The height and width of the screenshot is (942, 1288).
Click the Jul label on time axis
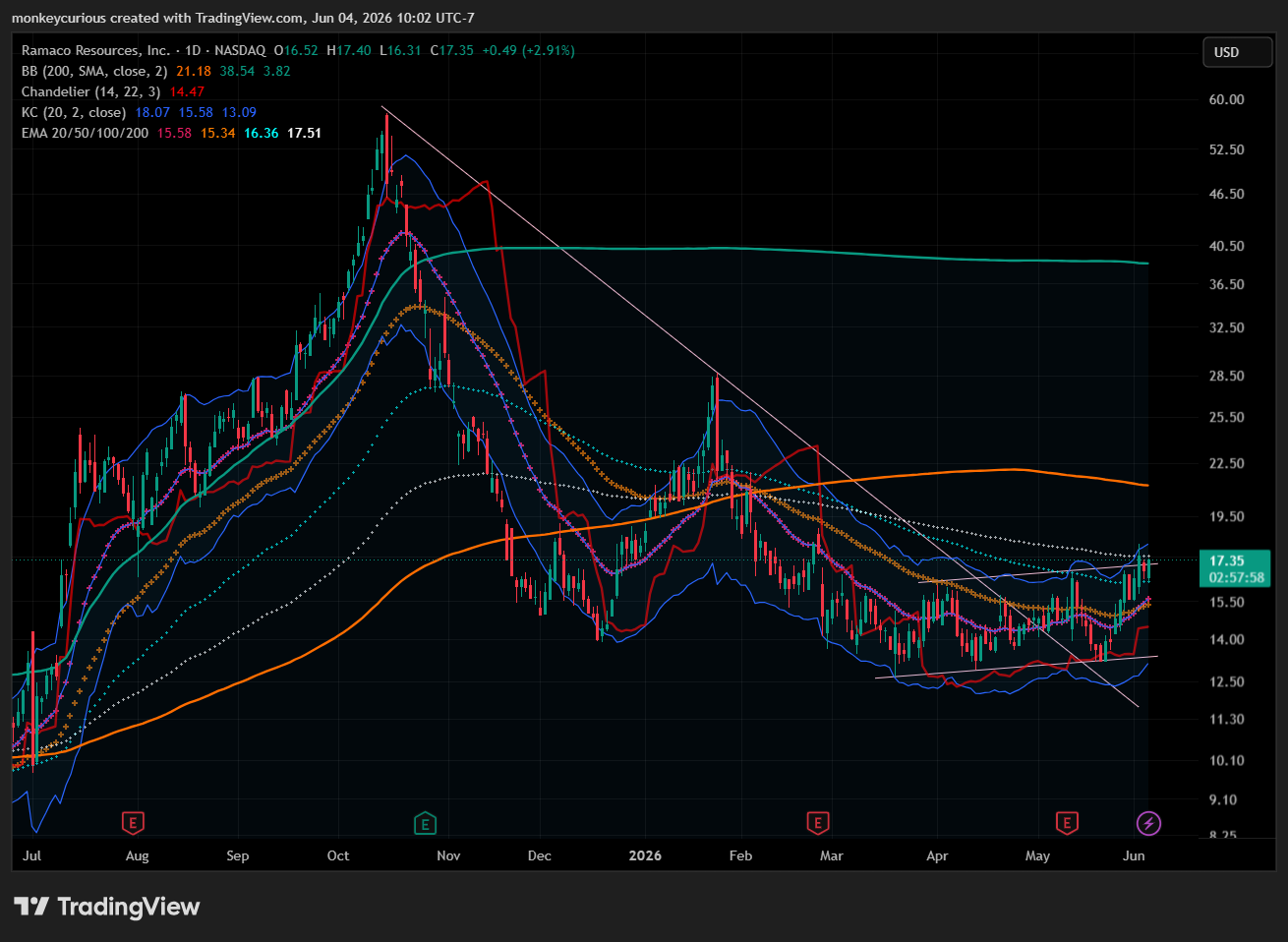(x=32, y=855)
